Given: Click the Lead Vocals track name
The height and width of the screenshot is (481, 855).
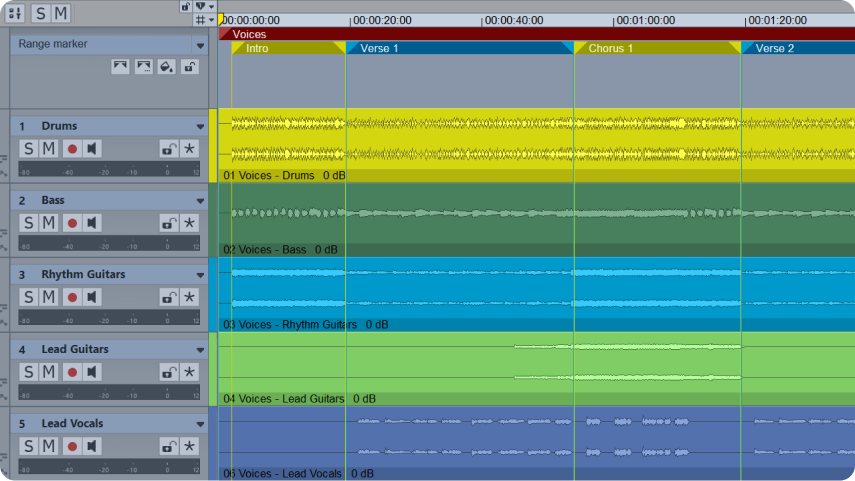Looking at the screenshot, I should click(x=72, y=423).
